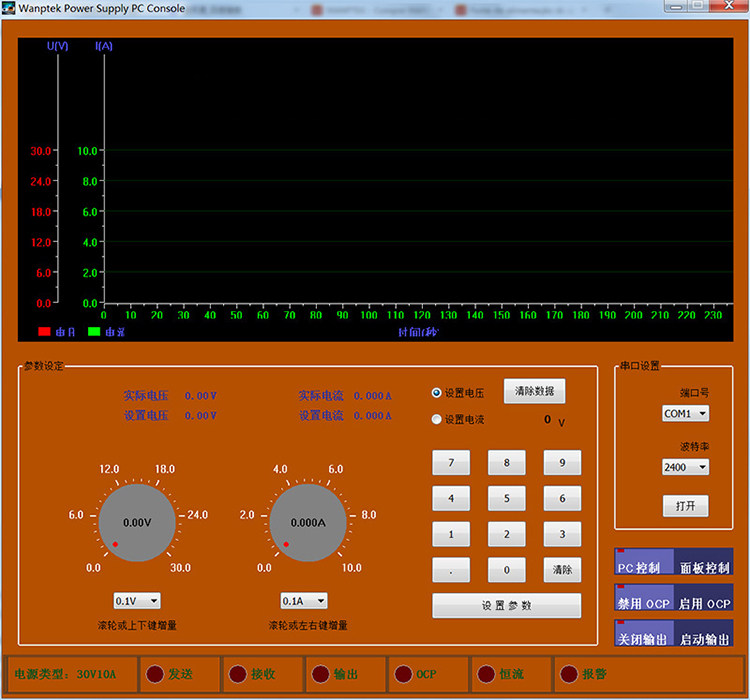Open the 0.1V voltage increment dropdown
750x700 pixels.
click(137, 601)
